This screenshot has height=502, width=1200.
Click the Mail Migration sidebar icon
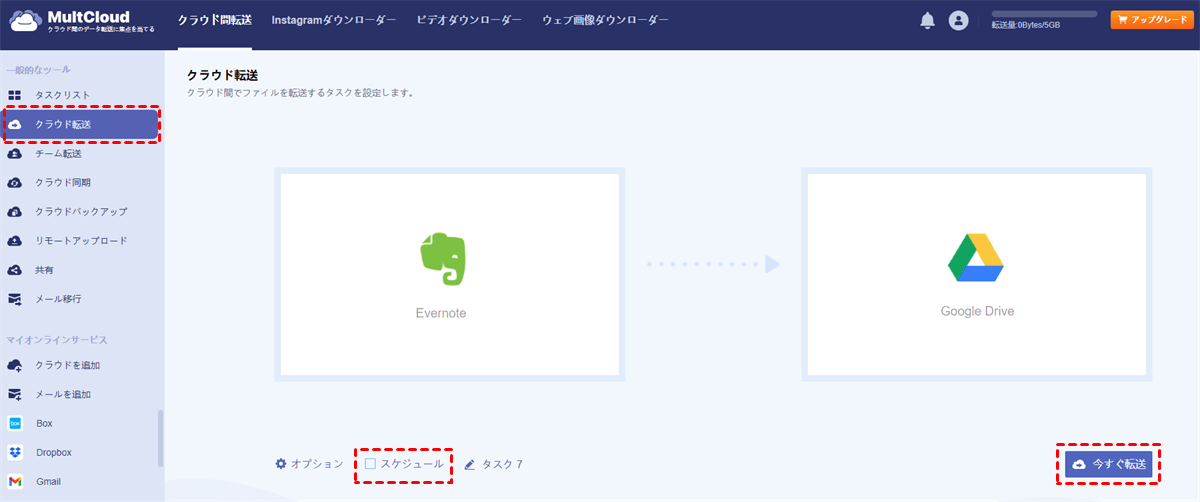[x=15, y=299]
